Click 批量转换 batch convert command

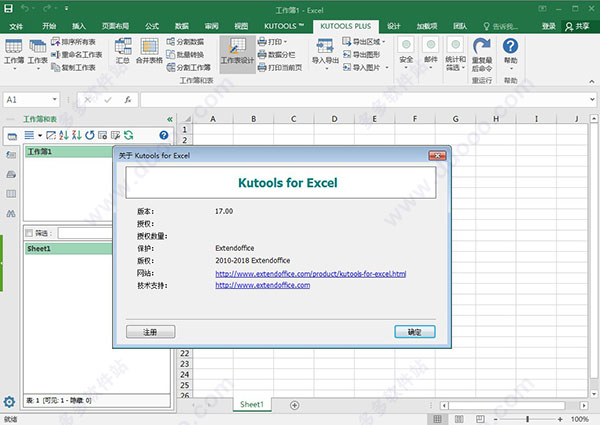(185, 54)
